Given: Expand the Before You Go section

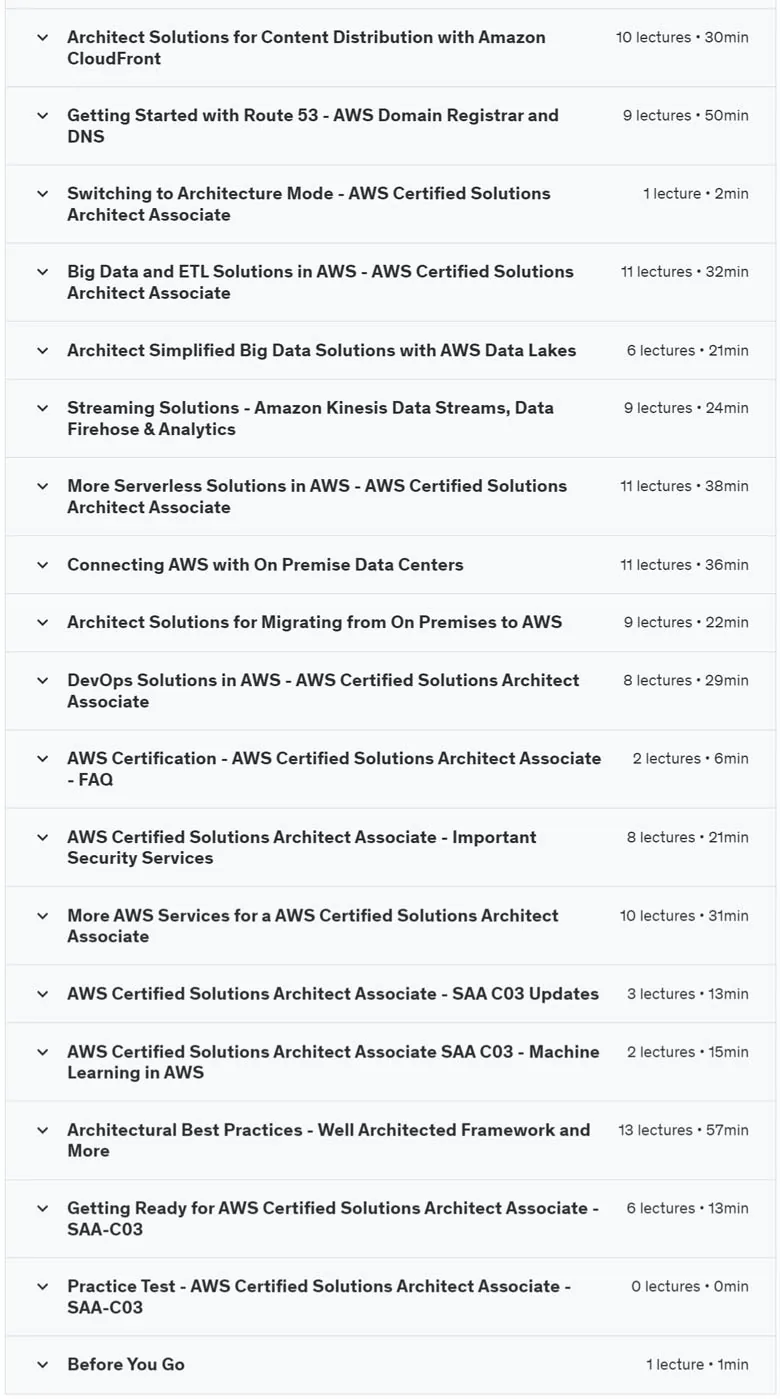Looking at the screenshot, I should coord(390,1365).
